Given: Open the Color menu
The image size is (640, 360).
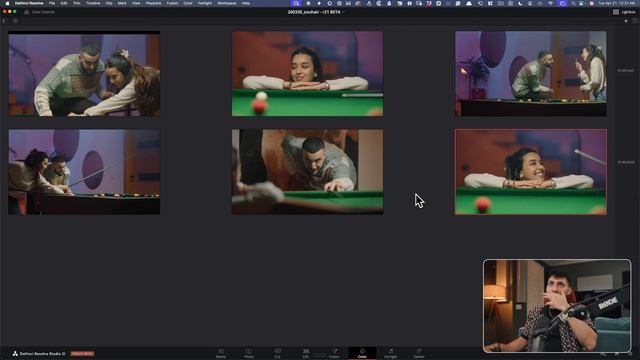Looking at the screenshot, I should [188, 3].
